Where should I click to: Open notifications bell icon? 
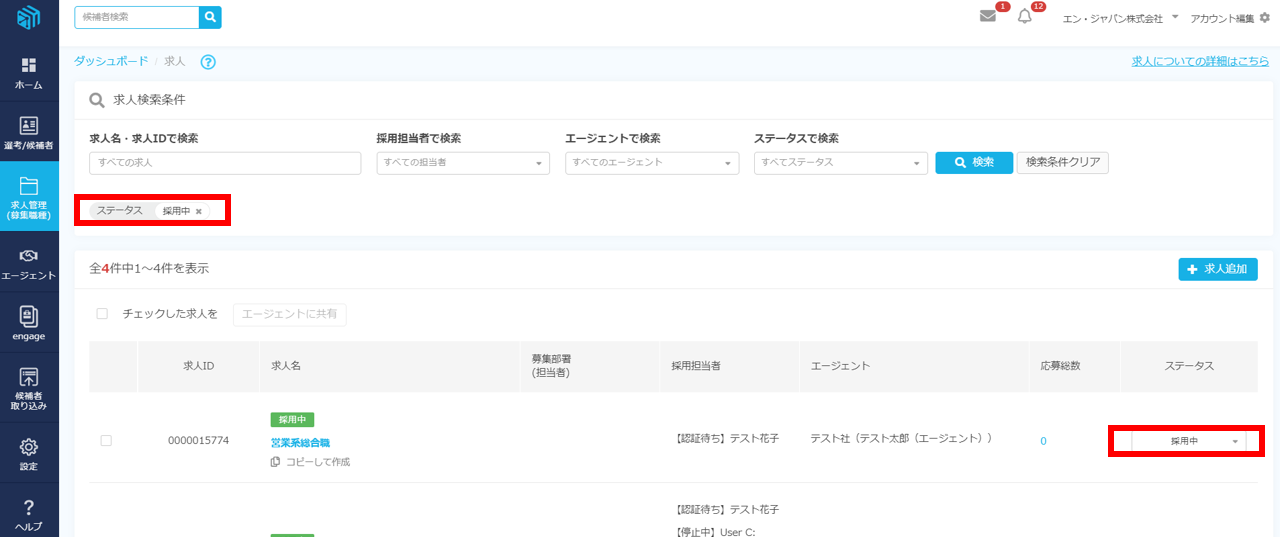1024,17
